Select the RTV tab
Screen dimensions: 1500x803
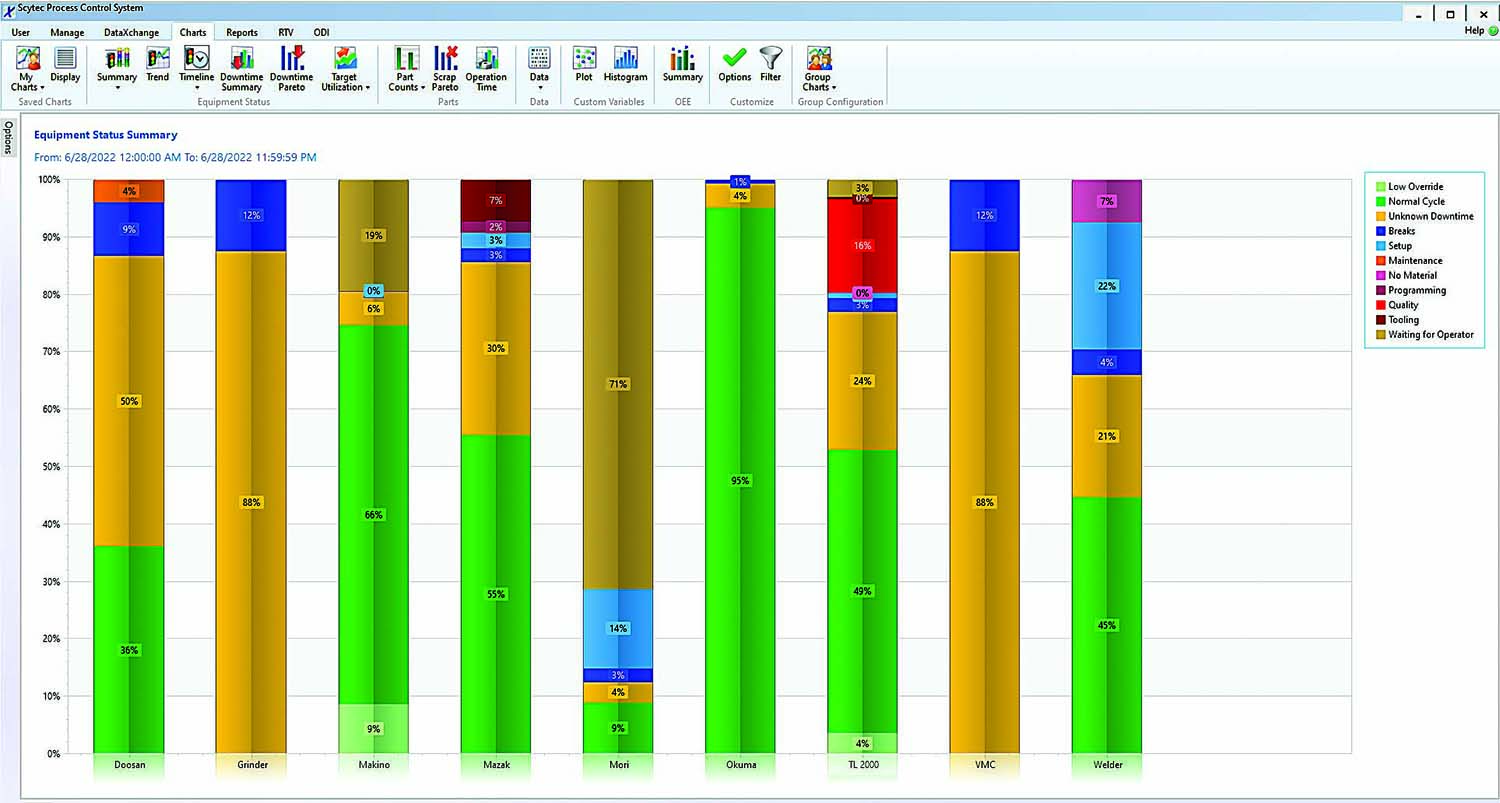286,32
